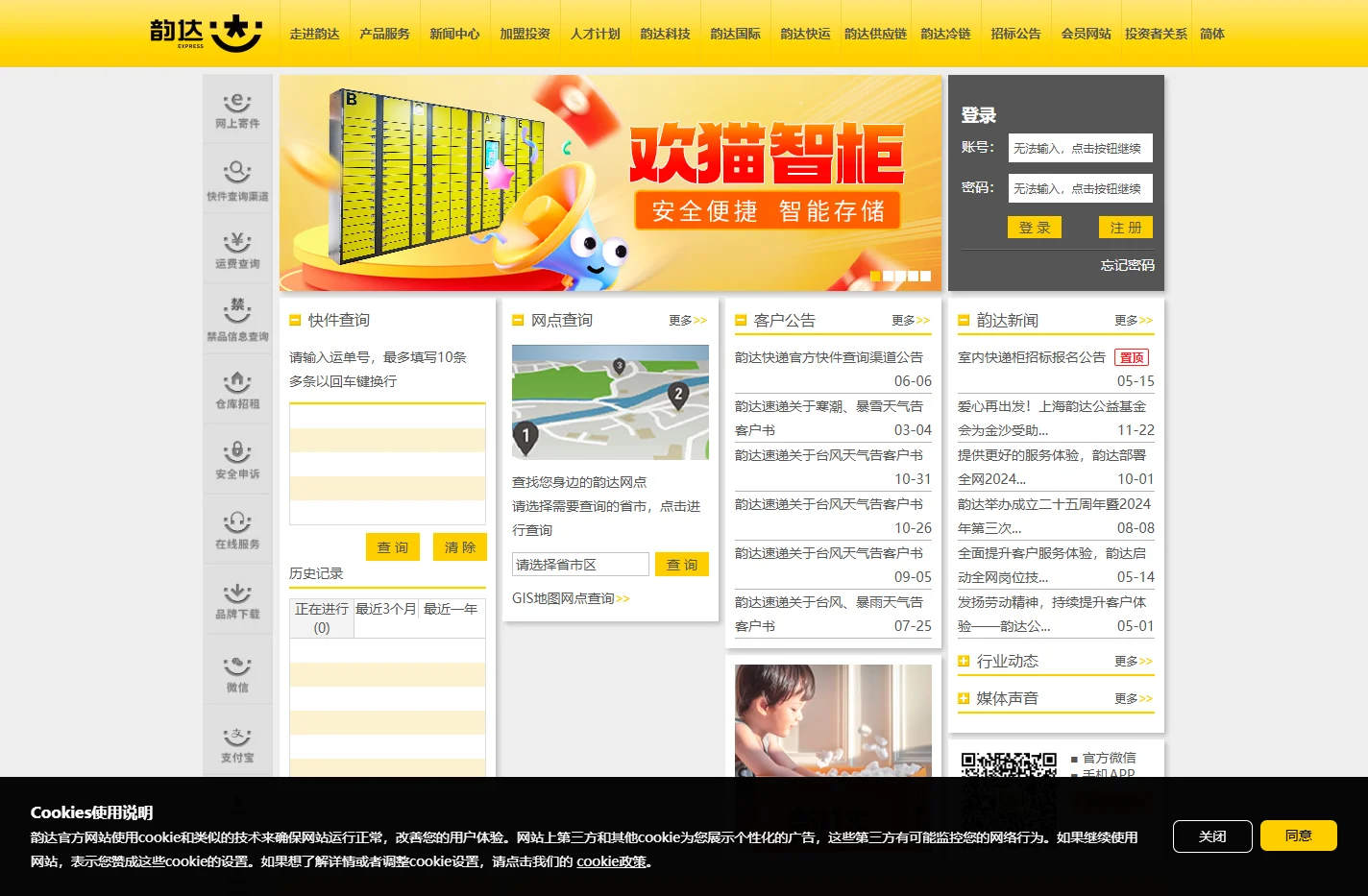Select the first banner carousel dot
Viewport: 1368px width, 896px height.
[x=875, y=276]
